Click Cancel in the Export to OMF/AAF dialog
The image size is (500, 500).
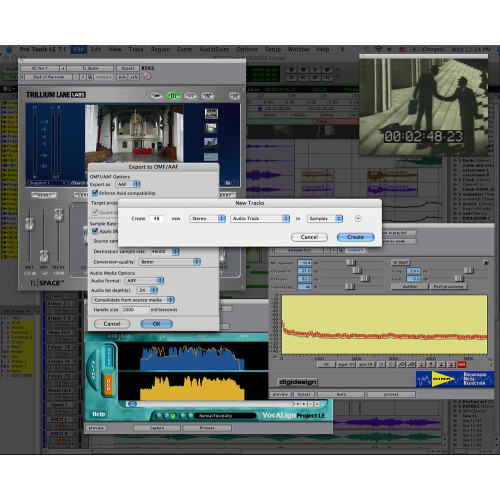click(112, 324)
